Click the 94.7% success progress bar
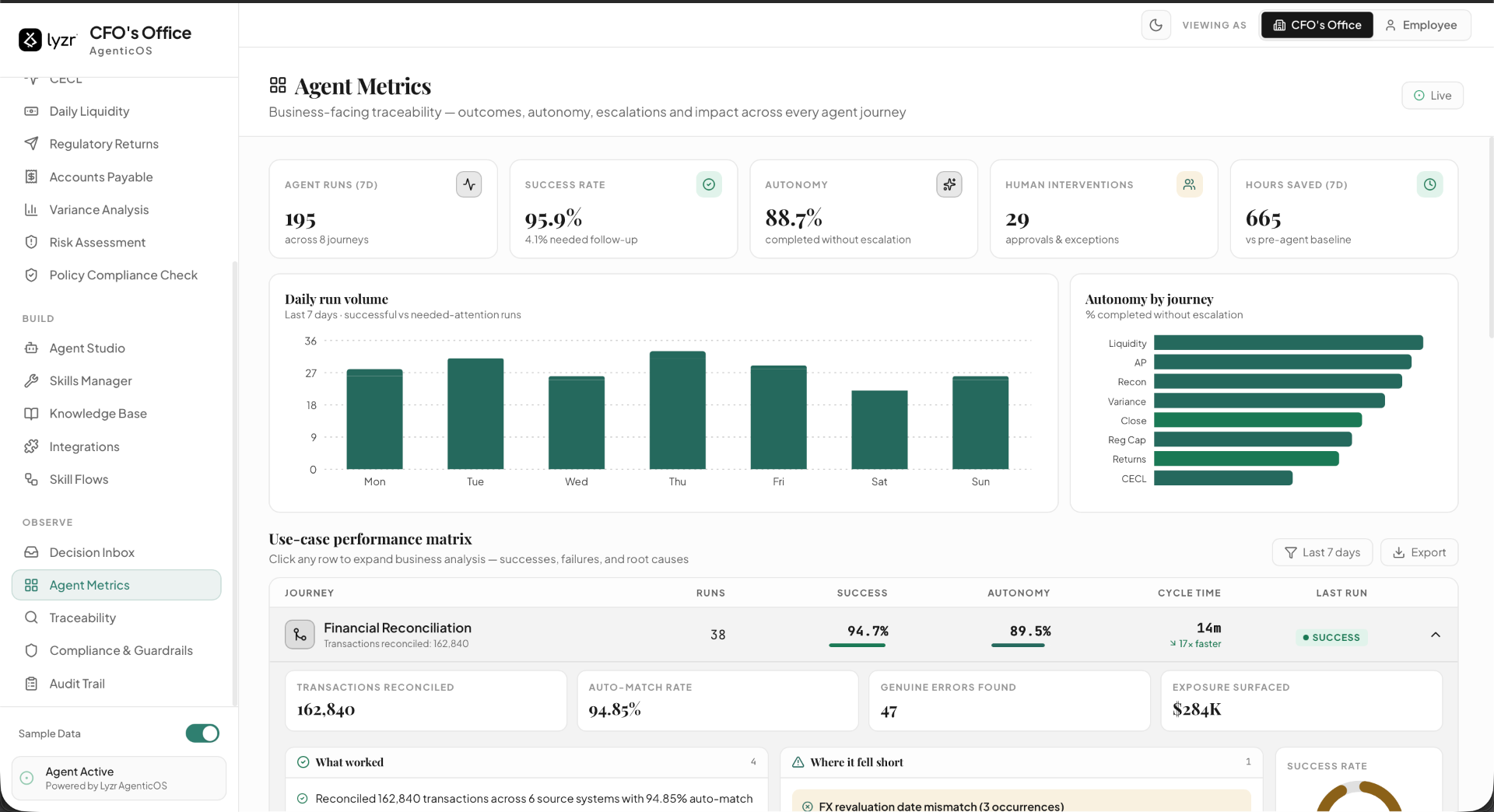This screenshot has height=812, width=1494. pyautogui.click(x=857, y=645)
